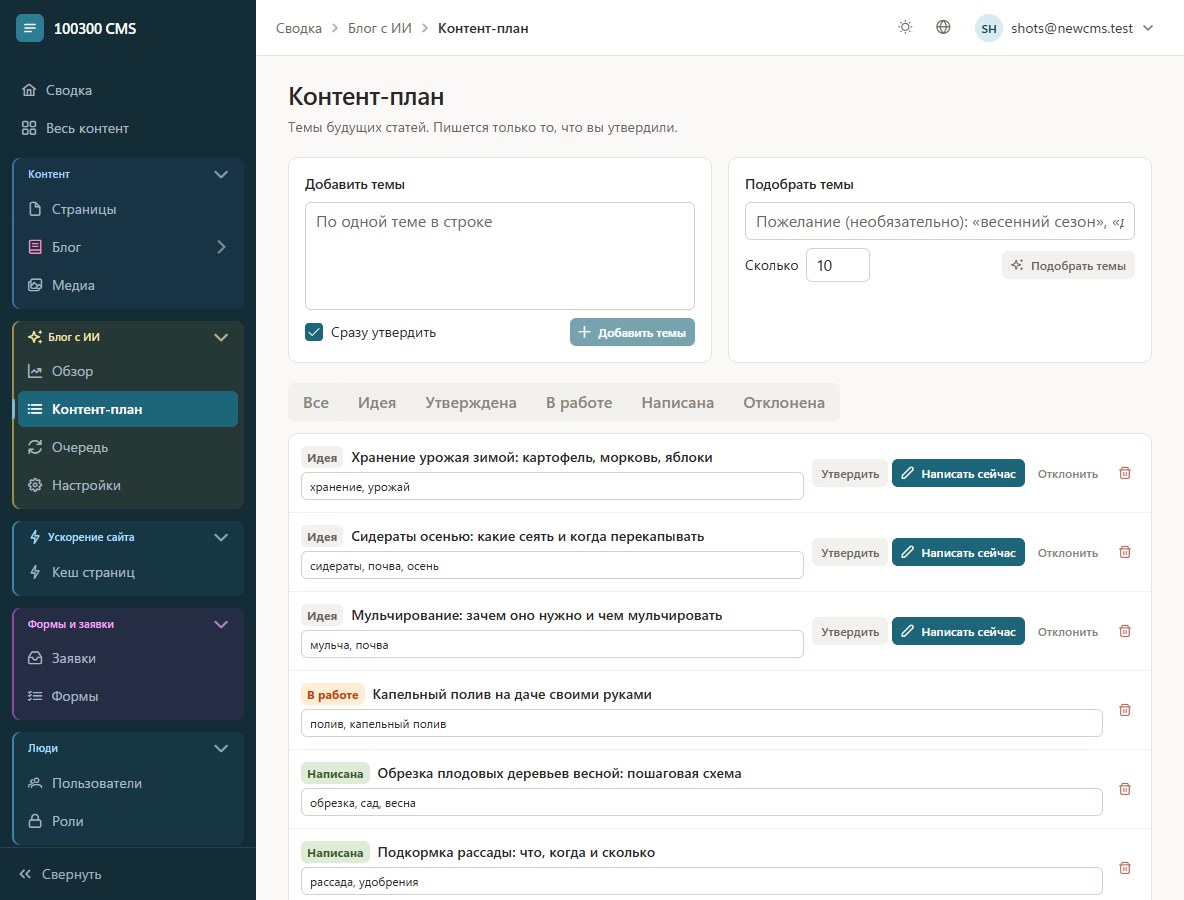The width and height of the screenshot is (1184, 900).
Task: Open Роли in the sidebar
Action: (x=128, y=821)
